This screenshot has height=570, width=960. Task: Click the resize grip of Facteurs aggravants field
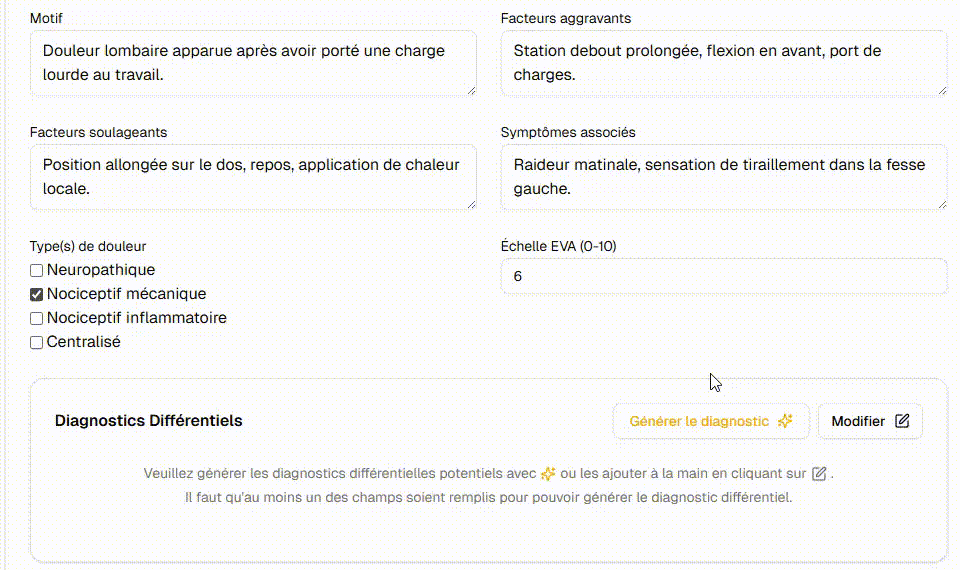click(941, 90)
